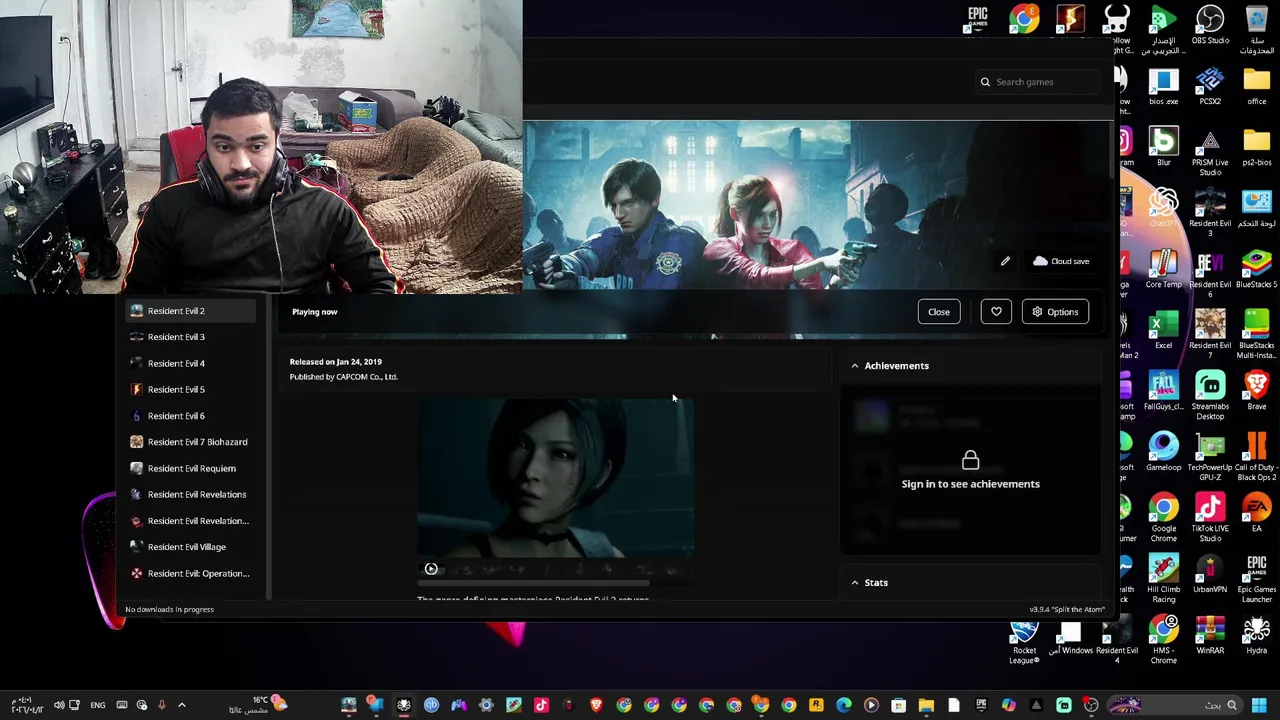Open Resident Evil Village in sidebar
Viewport: 1280px width, 720px height.
[191, 547]
